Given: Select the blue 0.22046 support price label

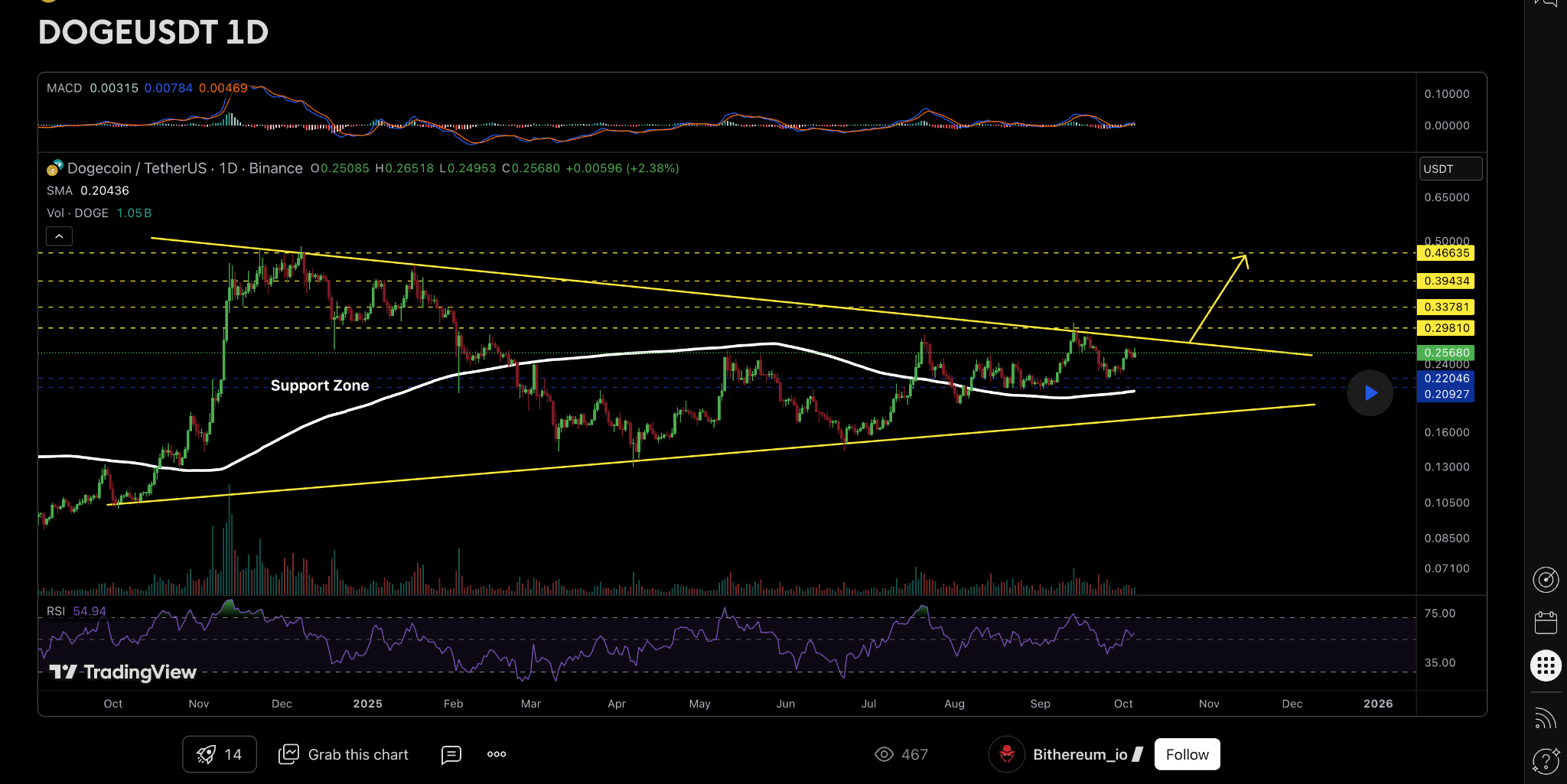Looking at the screenshot, I should [x=1445, y=379].
